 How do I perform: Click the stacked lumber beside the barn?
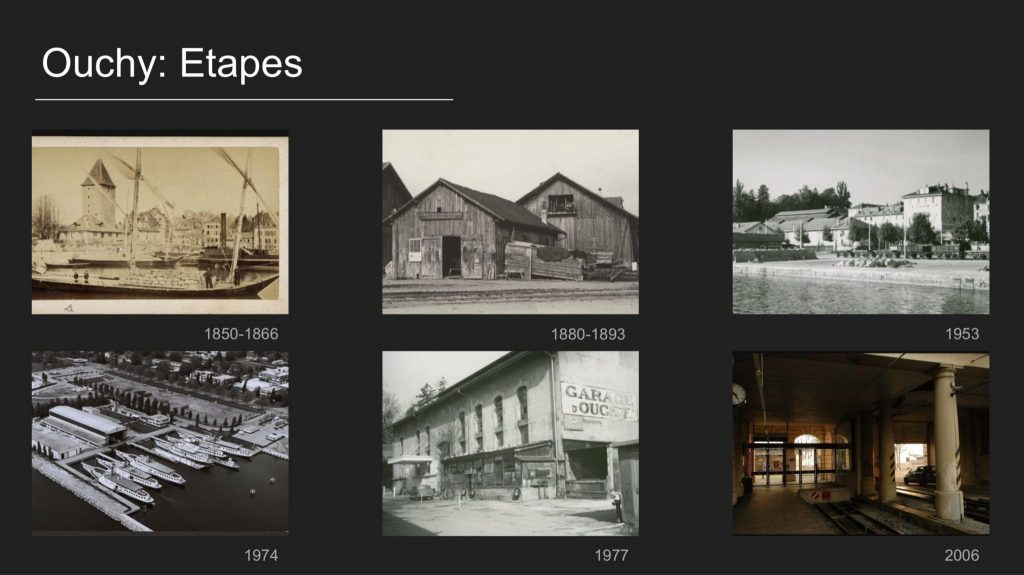click(543, 263)
